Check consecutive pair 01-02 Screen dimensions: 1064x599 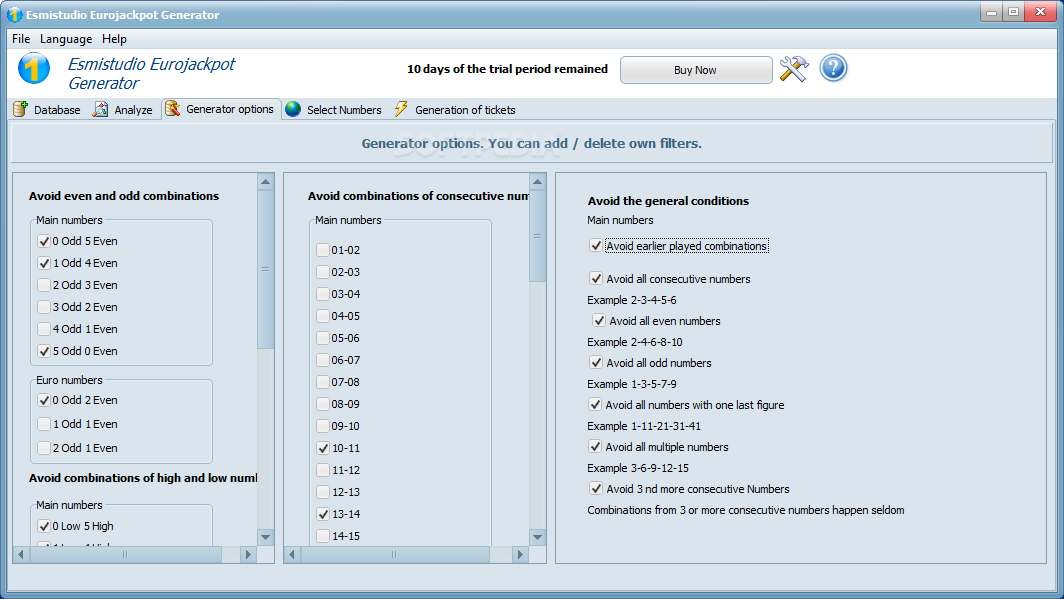tap(323, 250)
